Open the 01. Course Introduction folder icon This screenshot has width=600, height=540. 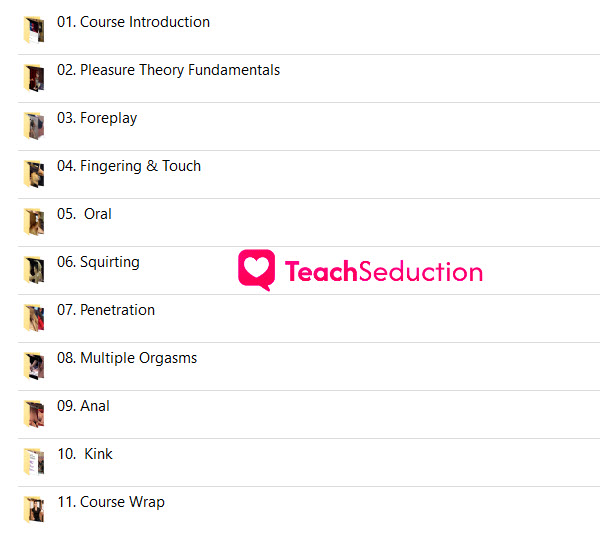(34, 30)
